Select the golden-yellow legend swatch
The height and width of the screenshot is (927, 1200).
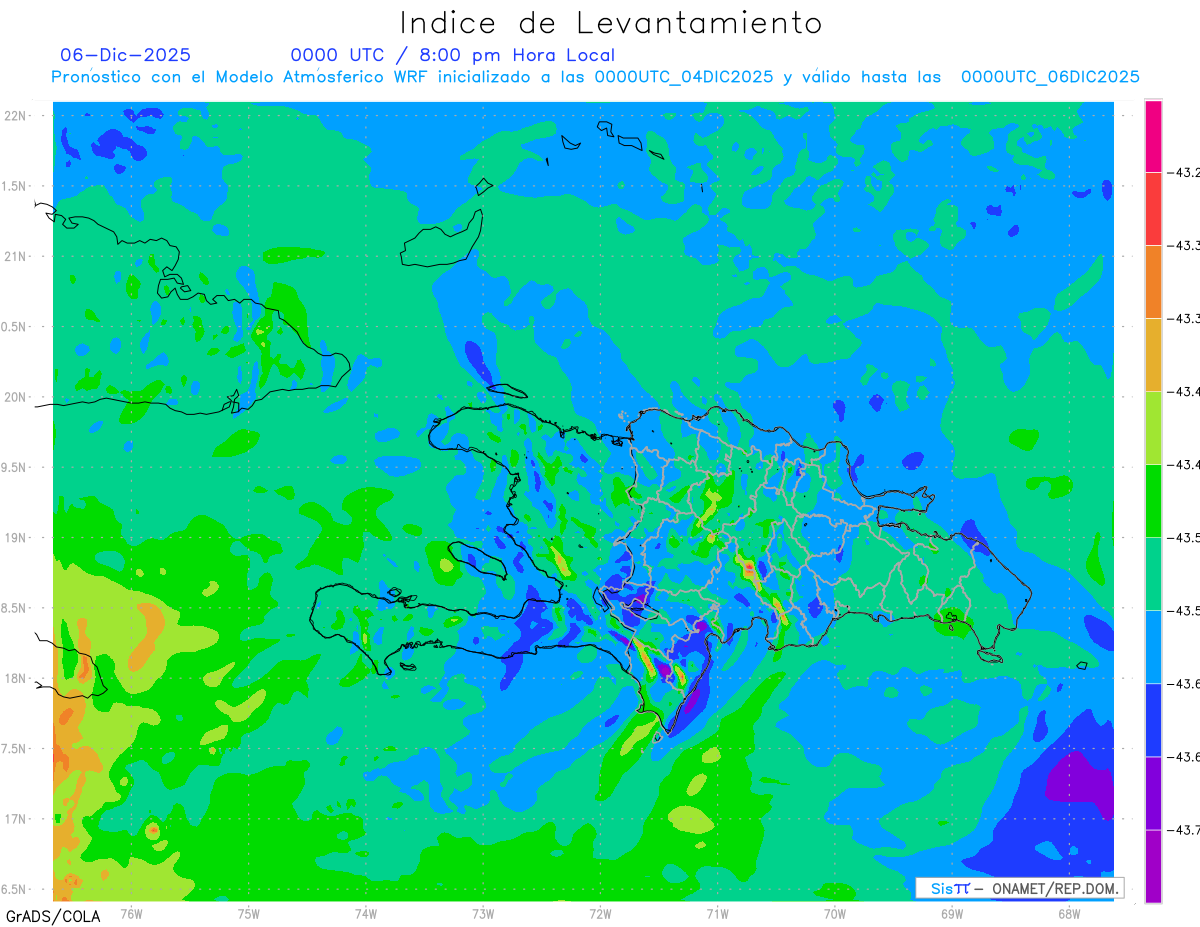(x=1153, y=355)
